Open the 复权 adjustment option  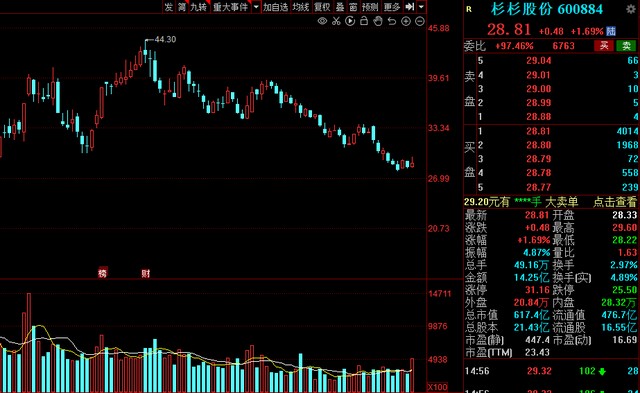(x=322, y=7)
